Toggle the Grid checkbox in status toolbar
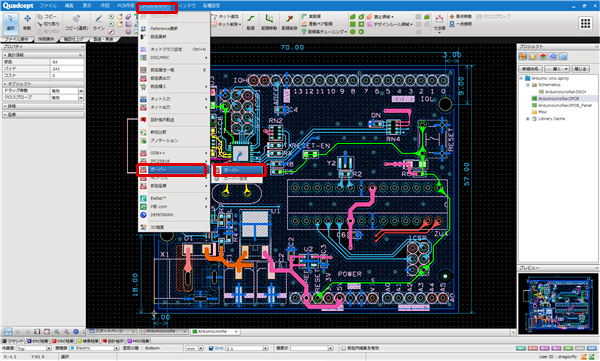600x361 pixels. [x=211, y=348]
